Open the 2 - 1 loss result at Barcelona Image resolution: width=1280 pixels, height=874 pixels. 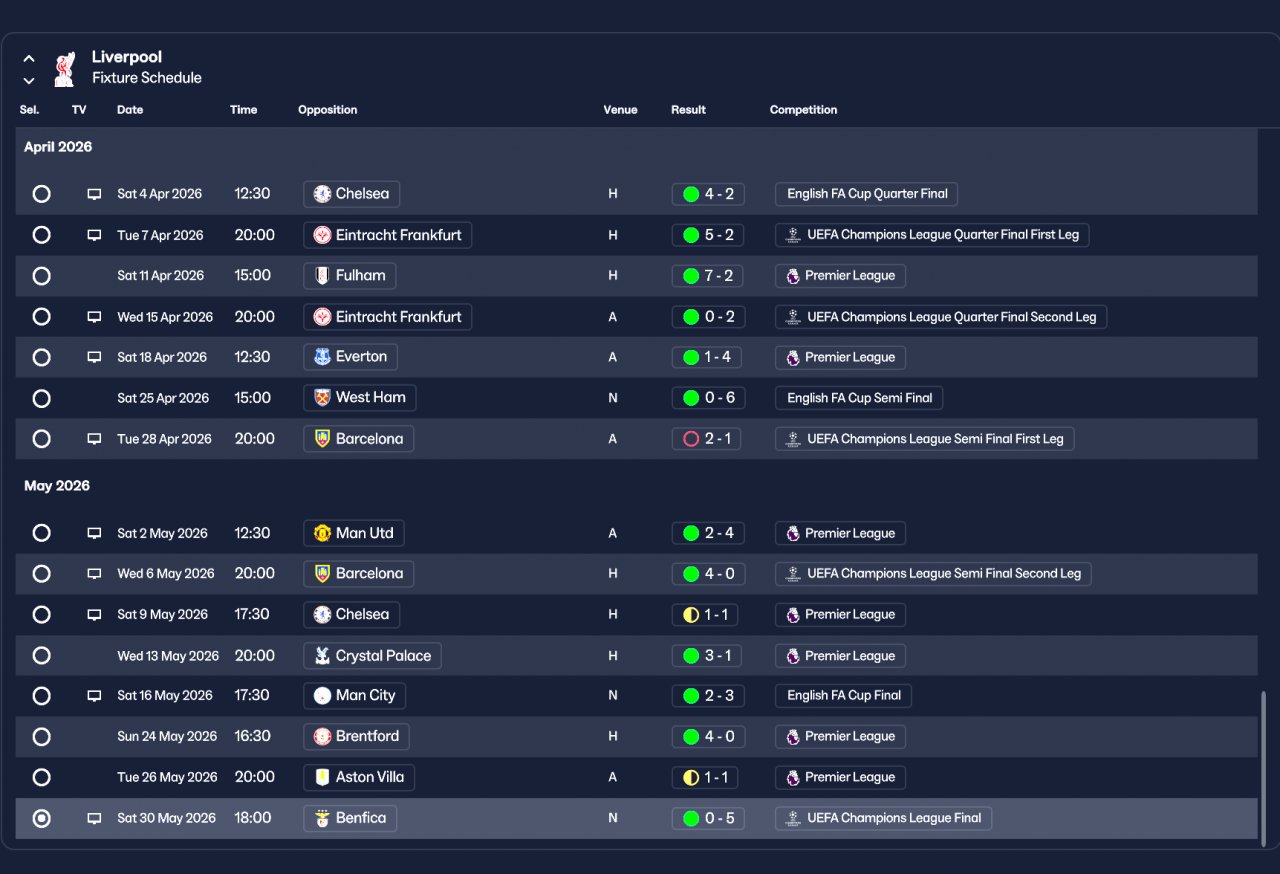pos(707,439)
